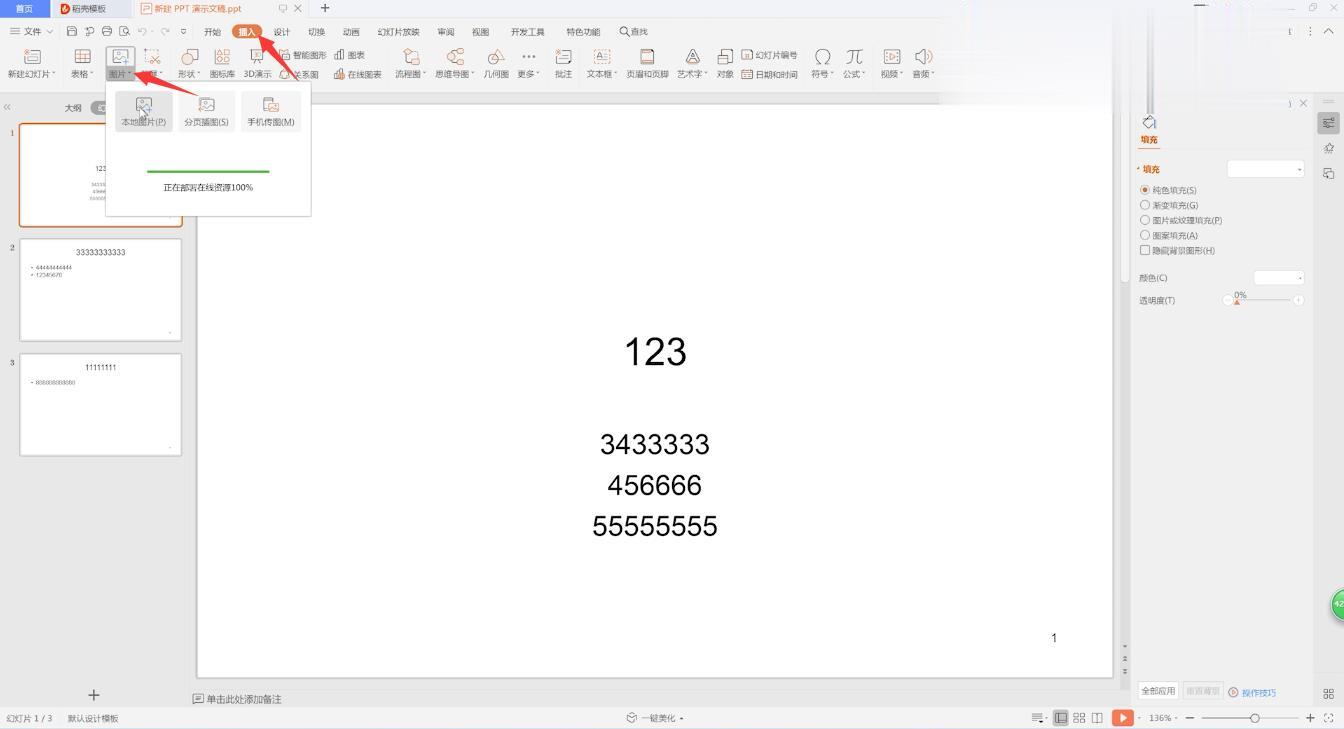Image resolution: width=1344 pixels, height=729 pixels.
Task: Add a slide with the plus button below thumbnails
Action: [94, 695]
